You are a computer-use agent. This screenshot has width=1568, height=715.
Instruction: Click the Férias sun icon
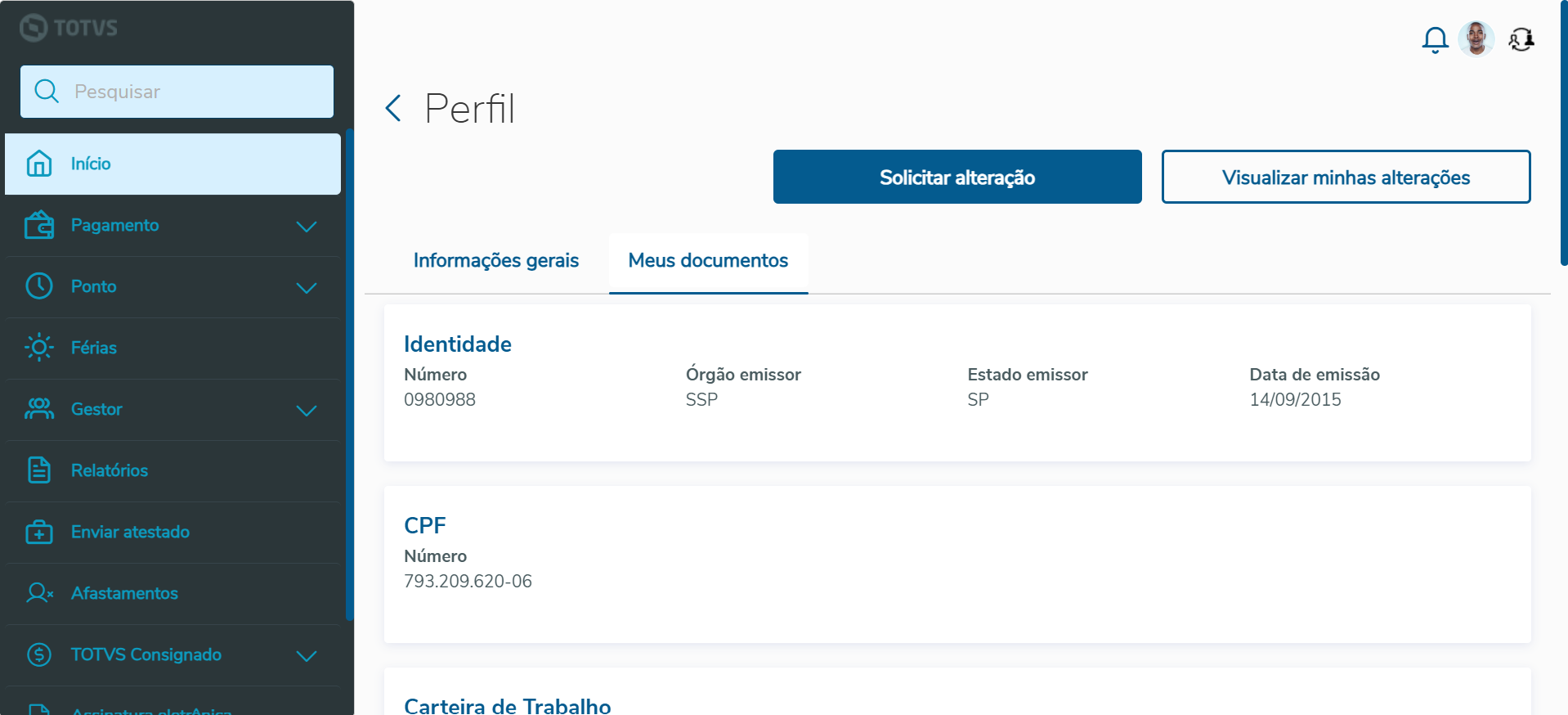[x=39, y=348]
